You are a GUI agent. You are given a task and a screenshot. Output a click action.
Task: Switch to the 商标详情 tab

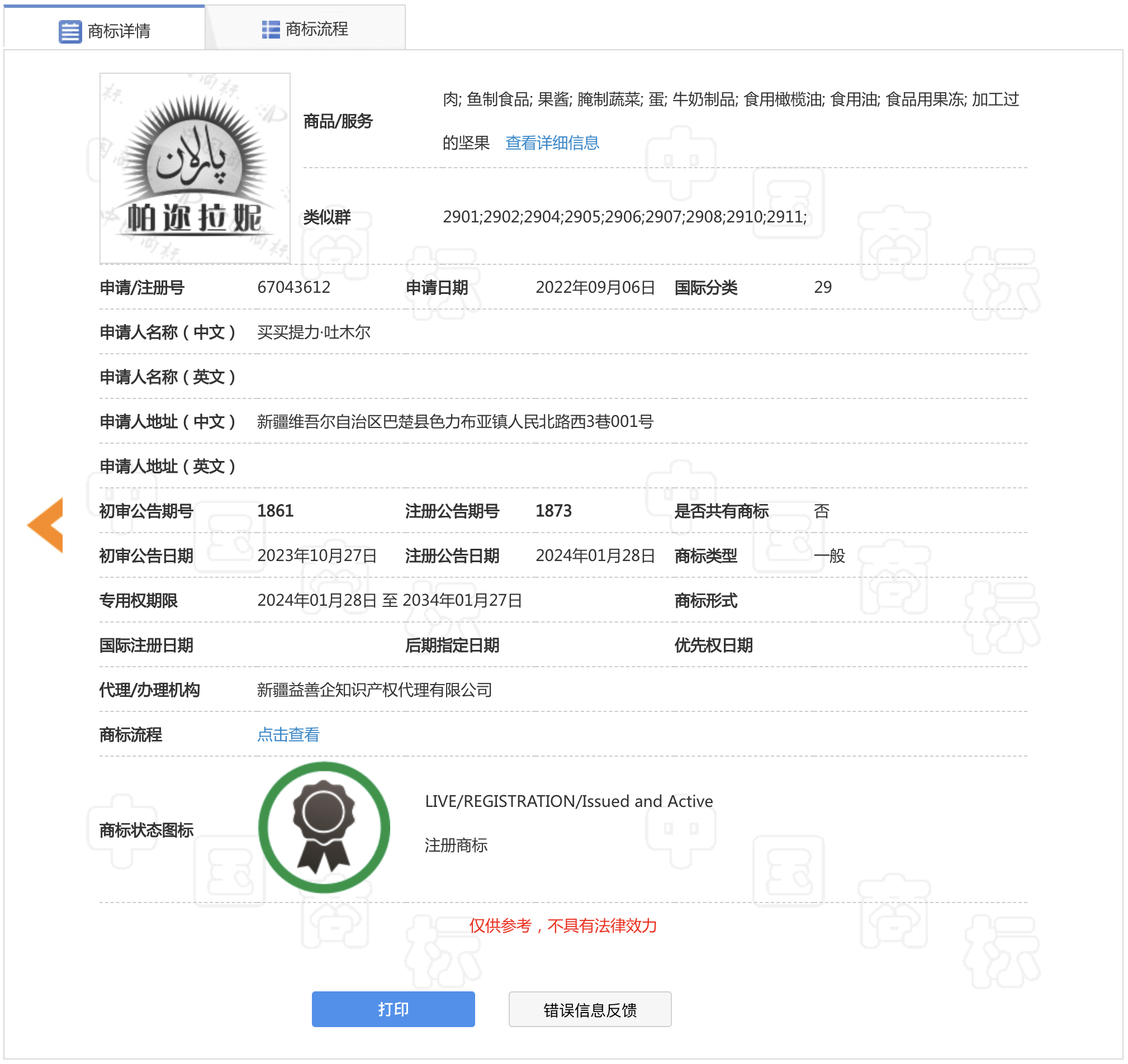point(105,28)
